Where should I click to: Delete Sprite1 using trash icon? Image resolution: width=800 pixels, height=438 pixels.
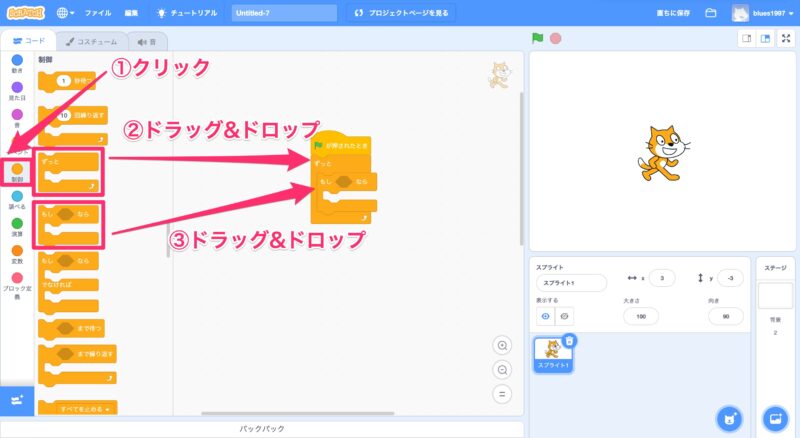569,341
